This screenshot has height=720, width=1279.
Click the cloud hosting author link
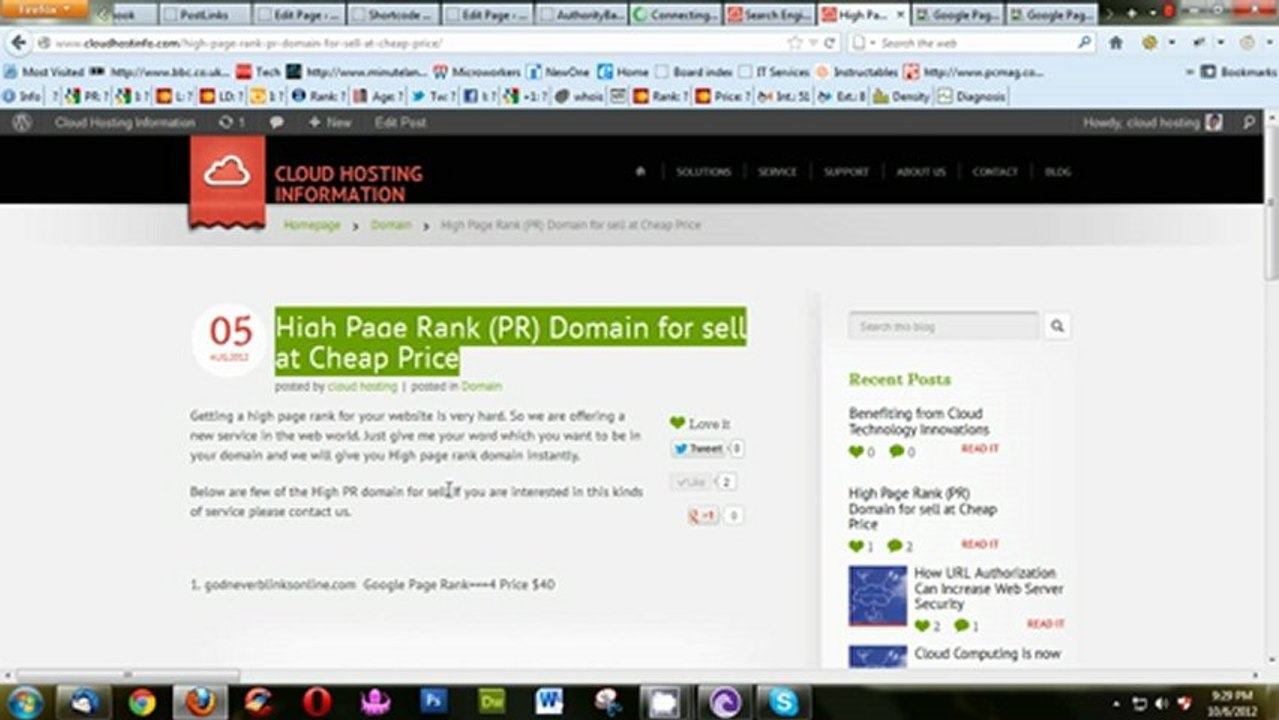363,386
